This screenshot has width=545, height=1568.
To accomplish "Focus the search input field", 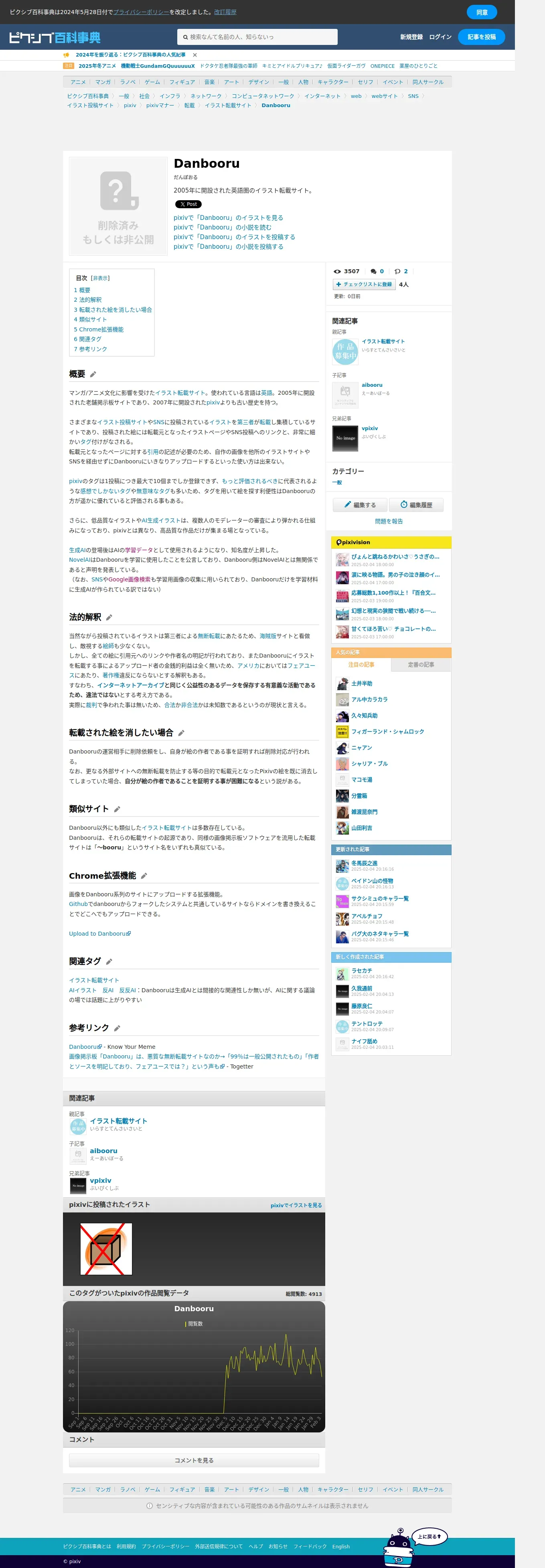I will tap(257, 37).
